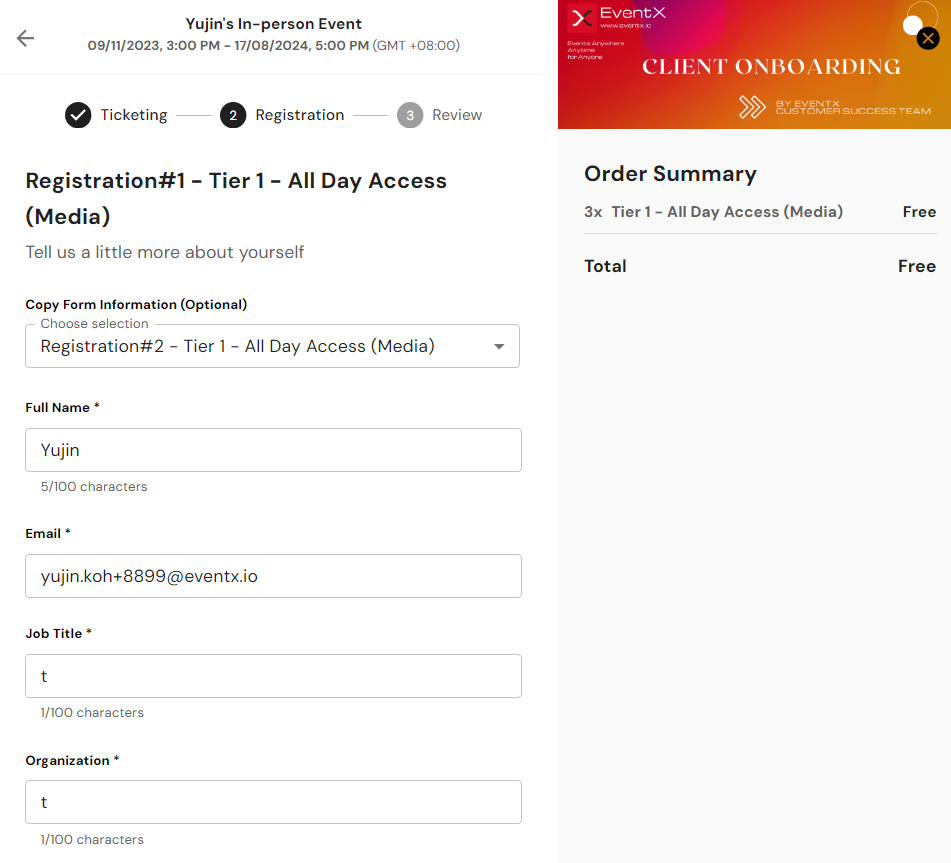Click into the Email input field

click(x=273, y=576)
